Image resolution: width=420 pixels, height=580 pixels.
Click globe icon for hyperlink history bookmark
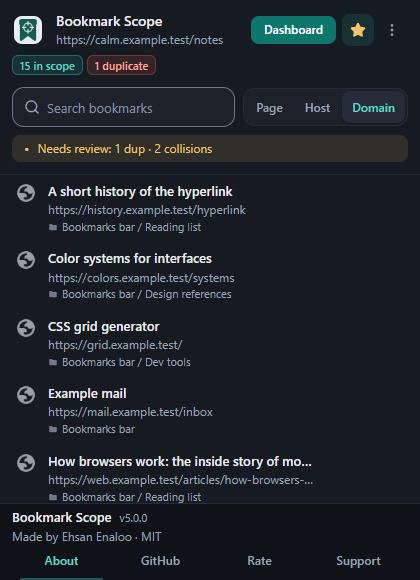26,193
